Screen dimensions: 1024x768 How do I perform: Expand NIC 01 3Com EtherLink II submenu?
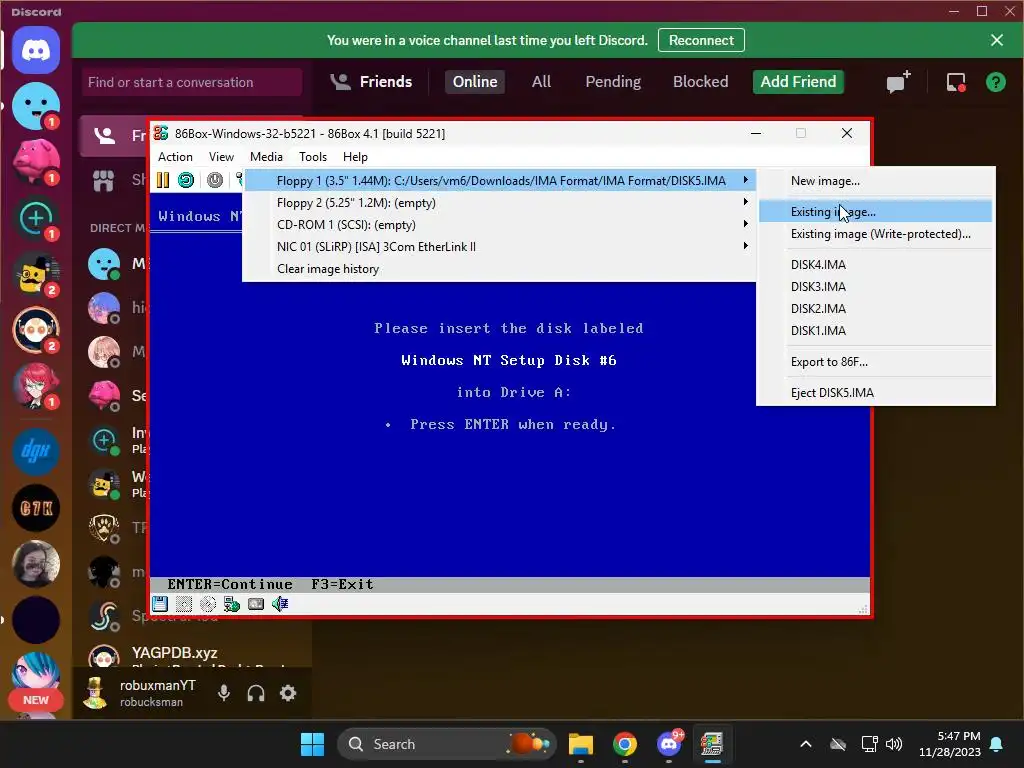tap(500, 247)
